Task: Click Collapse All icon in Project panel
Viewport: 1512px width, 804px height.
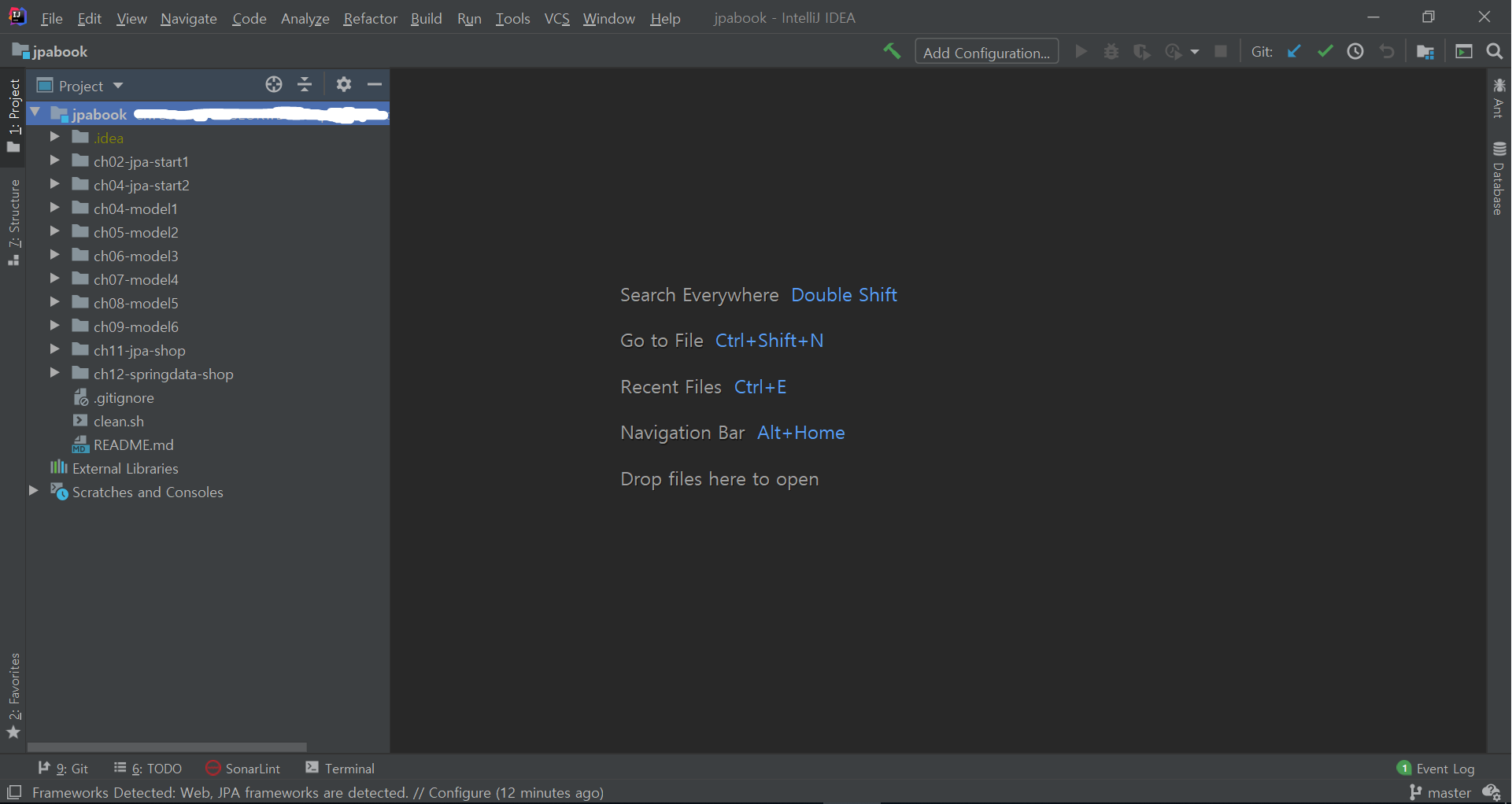Action: (x=305, y=85)
